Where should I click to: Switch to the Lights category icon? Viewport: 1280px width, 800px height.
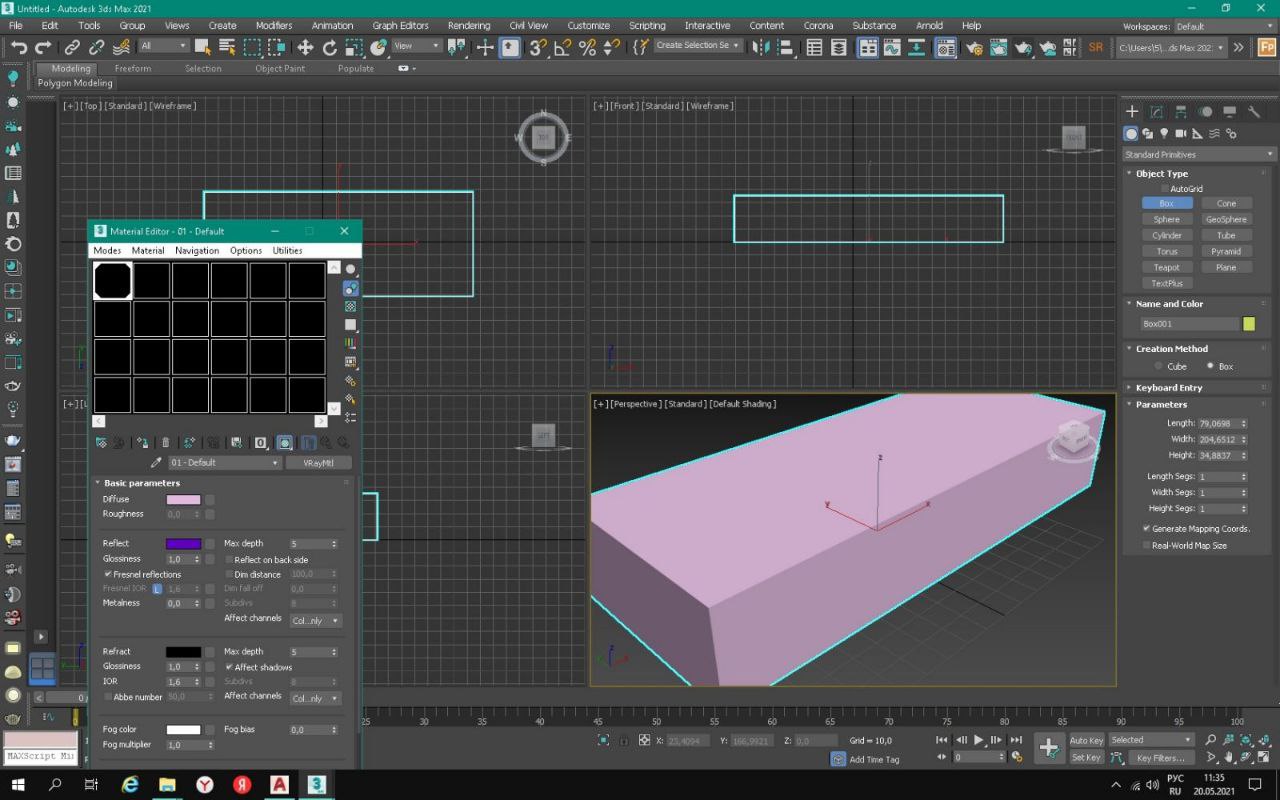tap(1164, 133)
